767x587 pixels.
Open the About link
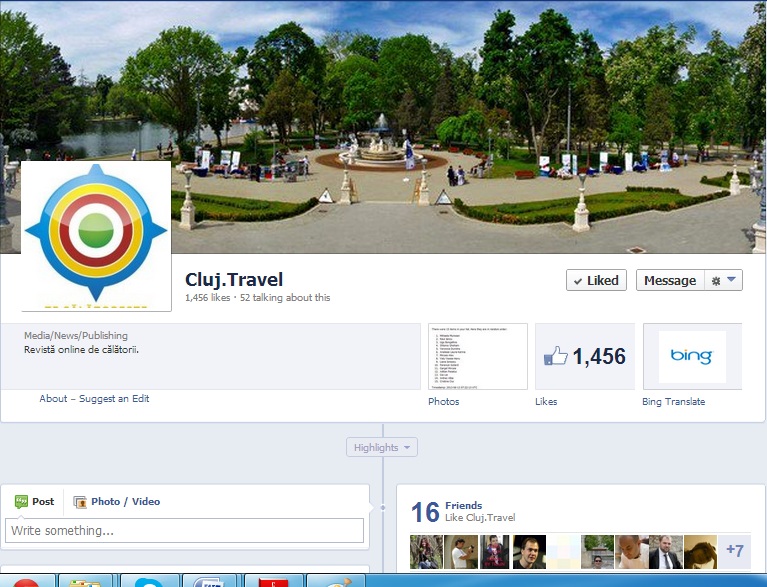(x=53, y=398)
